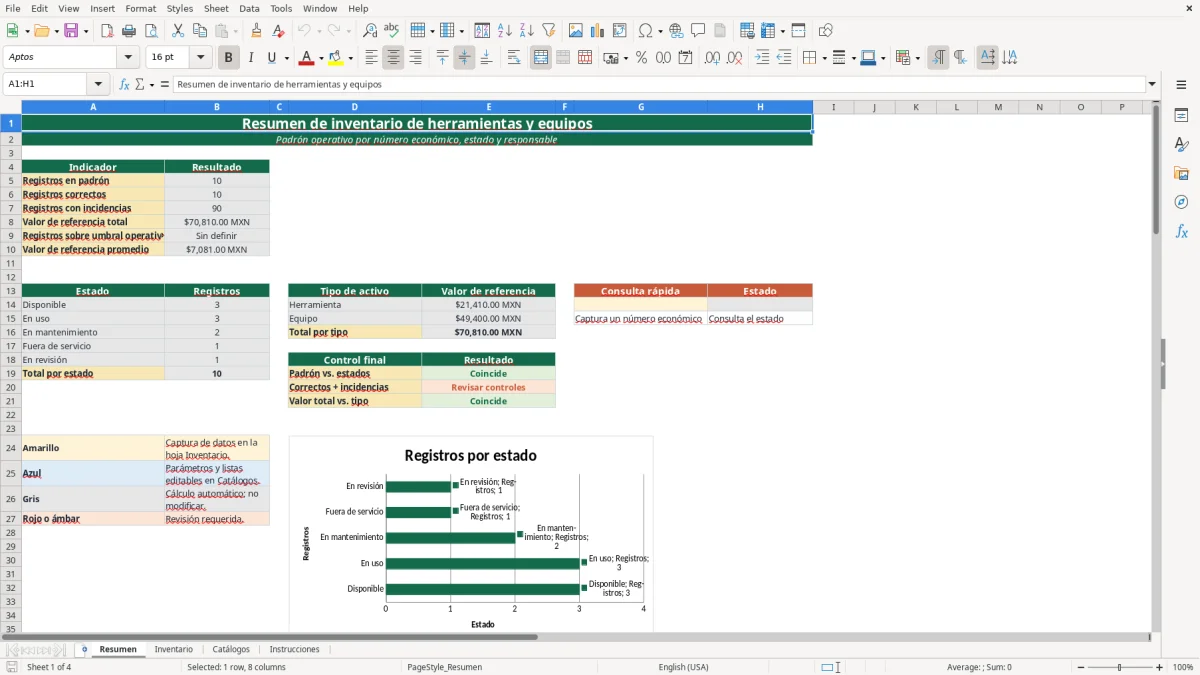Viewport: 1200px width, 675px height.
Task: Open Find and Replace
Action: (370, 31)
